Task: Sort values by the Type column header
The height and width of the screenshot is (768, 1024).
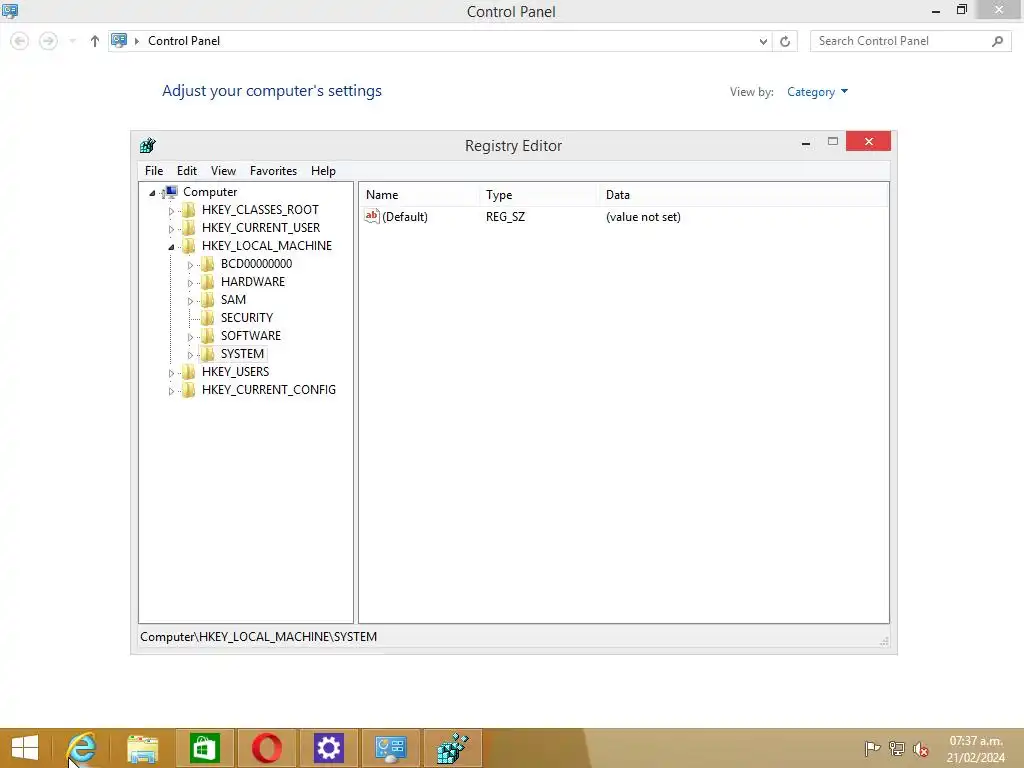Action: click(539, 195)
